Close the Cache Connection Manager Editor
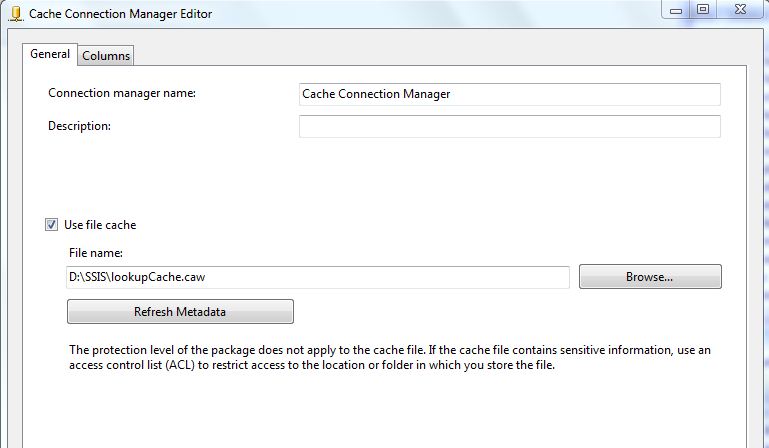The width and height of the screenshot is (769, 448). tap(743, 9)
